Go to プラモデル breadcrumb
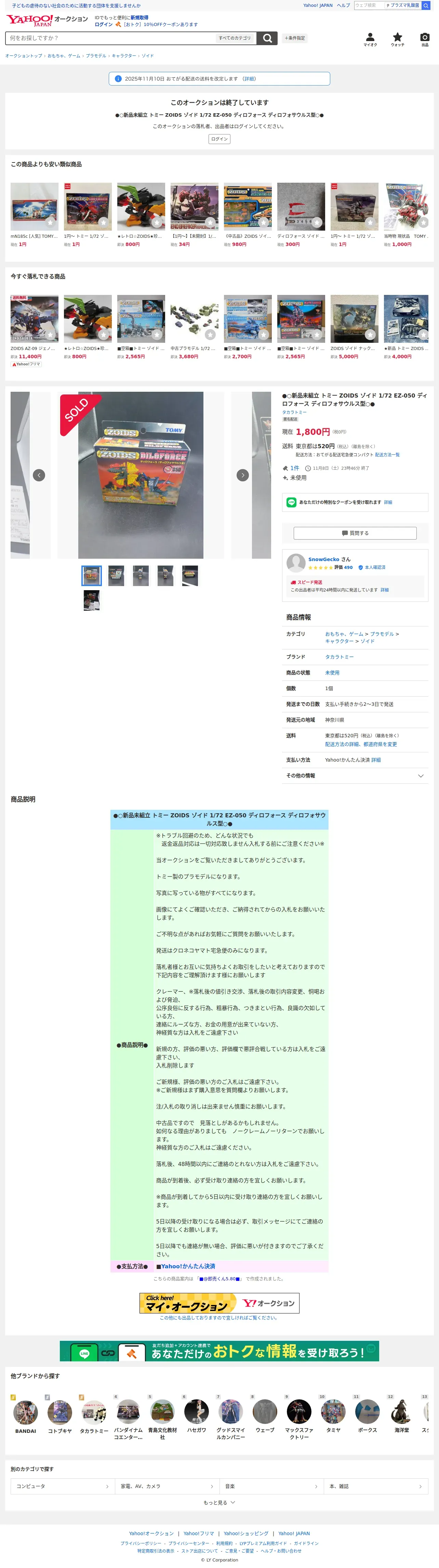 (x=96, y=56)
